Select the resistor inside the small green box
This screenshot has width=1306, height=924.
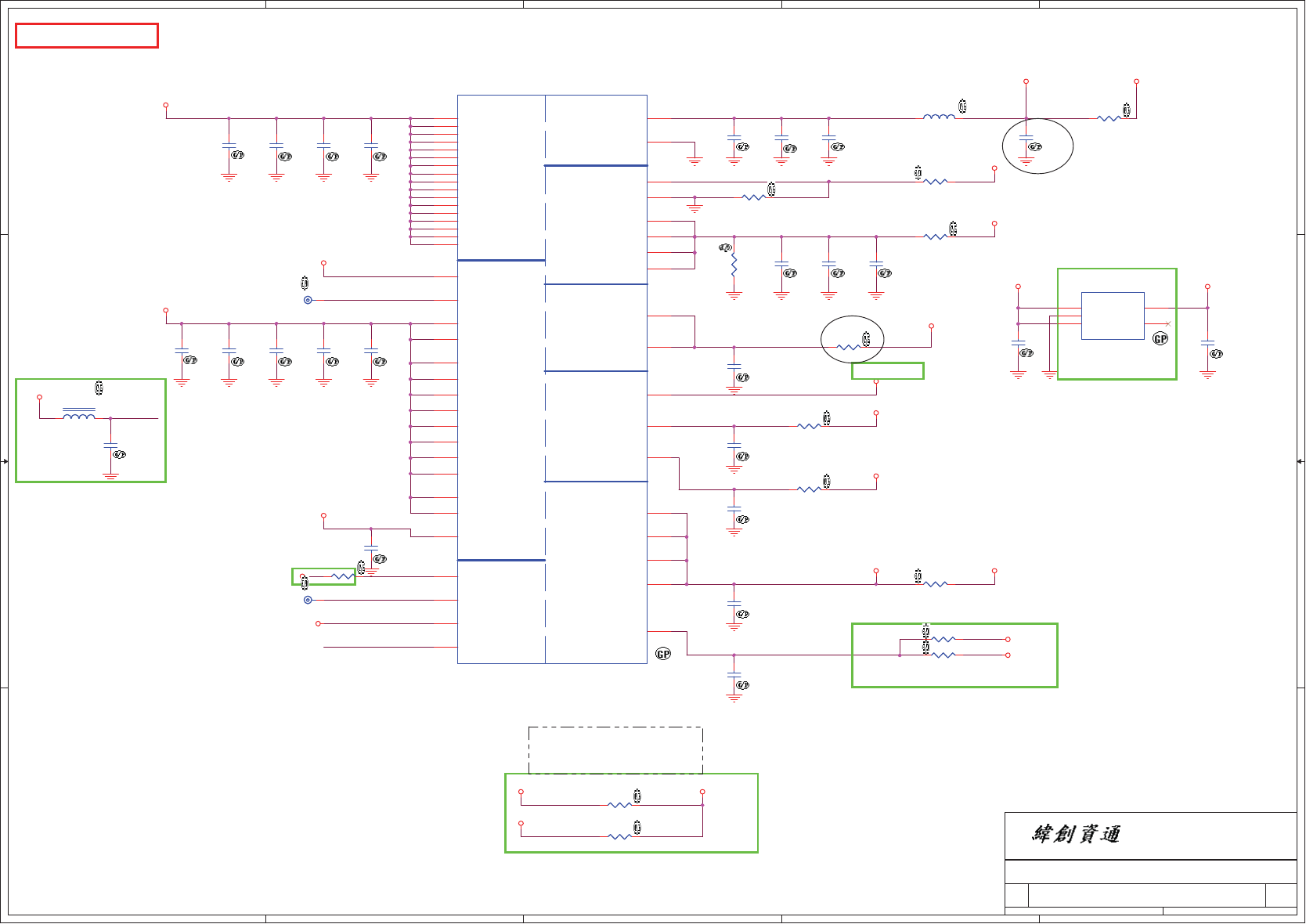[x=342, y=576]
